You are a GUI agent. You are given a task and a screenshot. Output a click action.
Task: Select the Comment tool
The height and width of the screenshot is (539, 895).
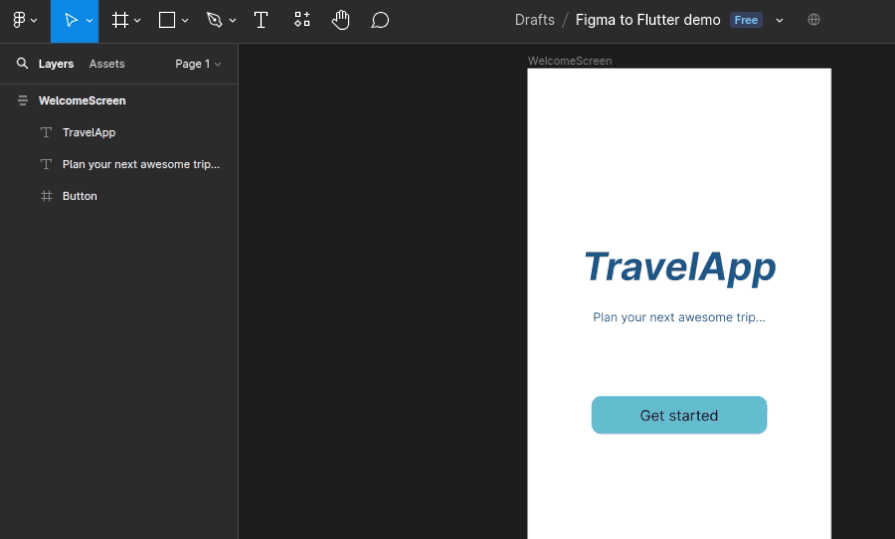[x=380, y=20]
